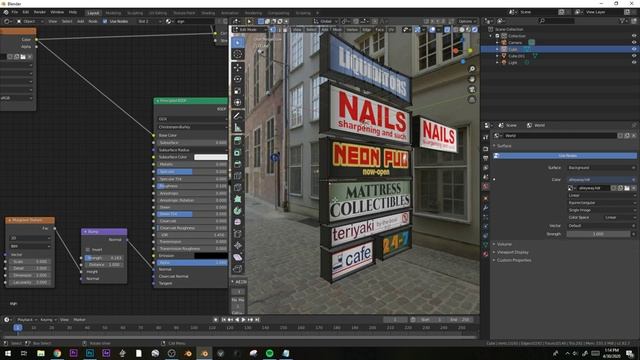
Task: Hide the Camera object in outliner
Action: 634,42
